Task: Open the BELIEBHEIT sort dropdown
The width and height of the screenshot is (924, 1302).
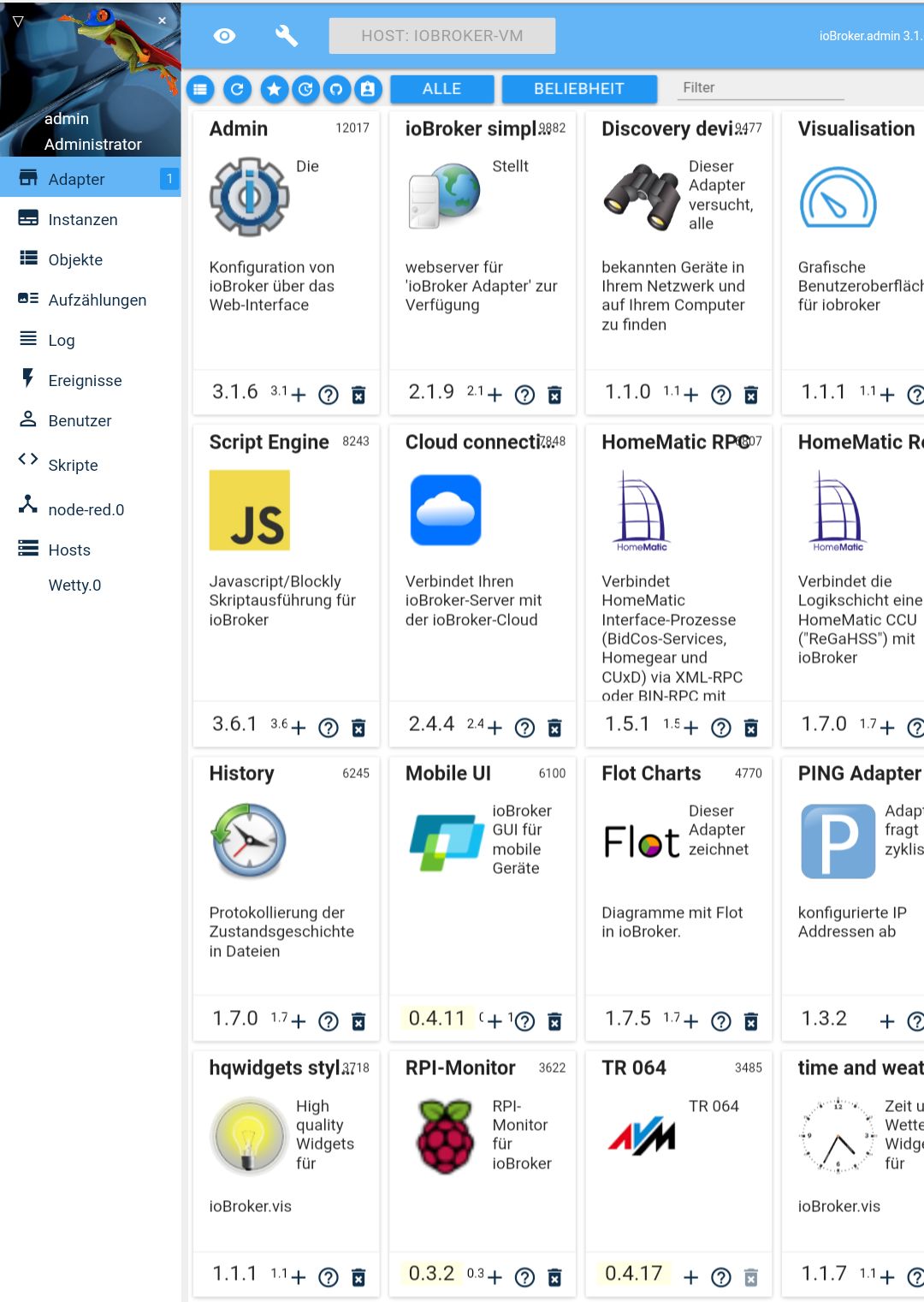Action: (x=579, y=88)
